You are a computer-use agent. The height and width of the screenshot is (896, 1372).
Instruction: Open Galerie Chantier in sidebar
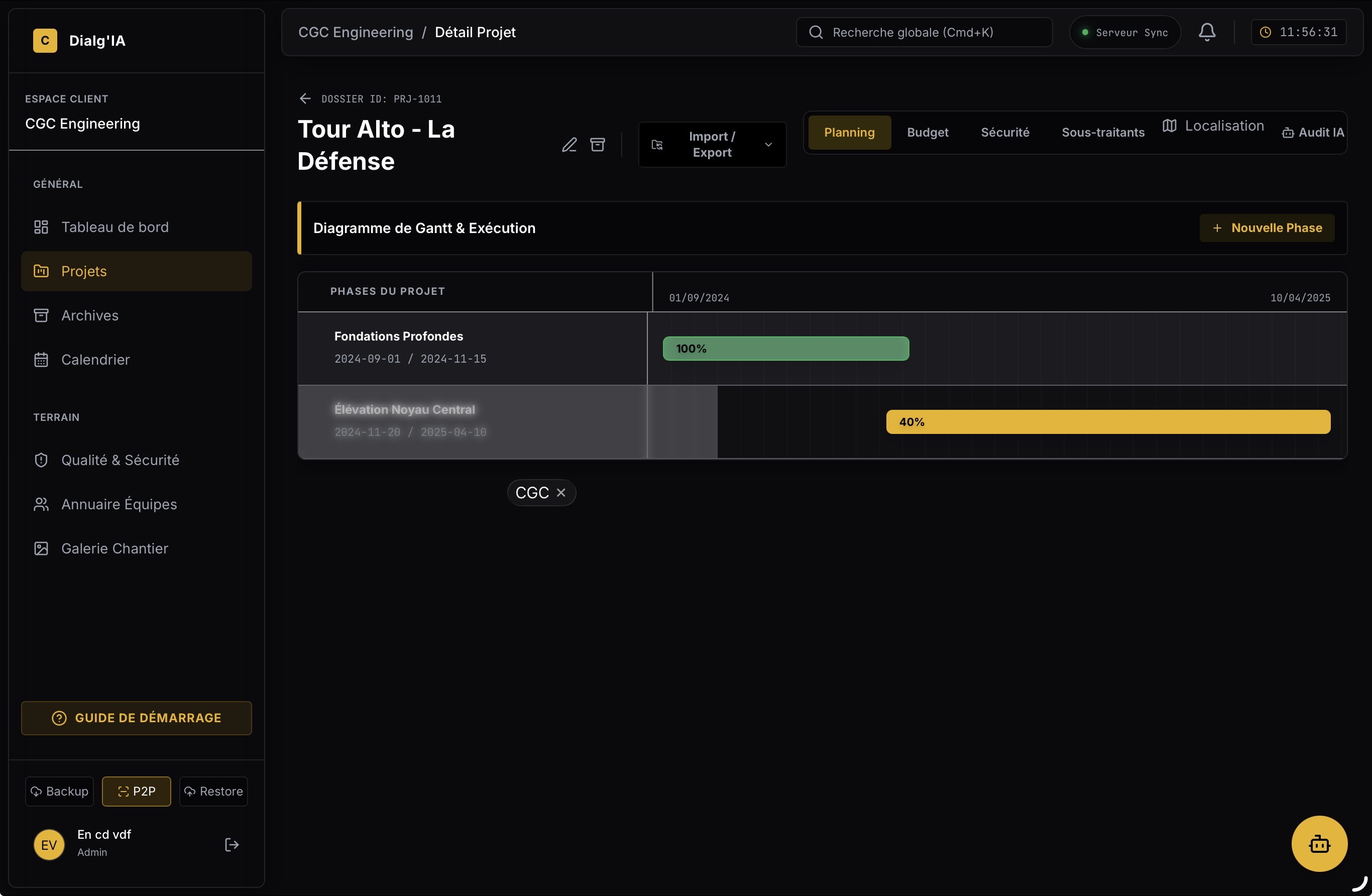point(115,548)
